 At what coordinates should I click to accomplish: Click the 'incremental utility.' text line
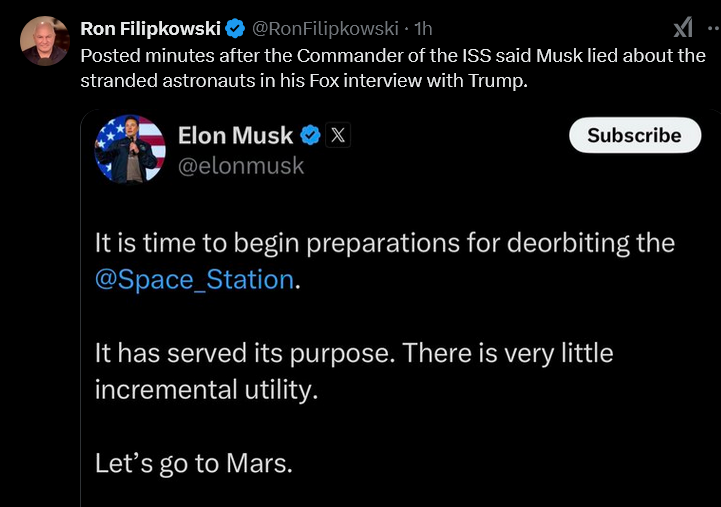pos(206,390)
